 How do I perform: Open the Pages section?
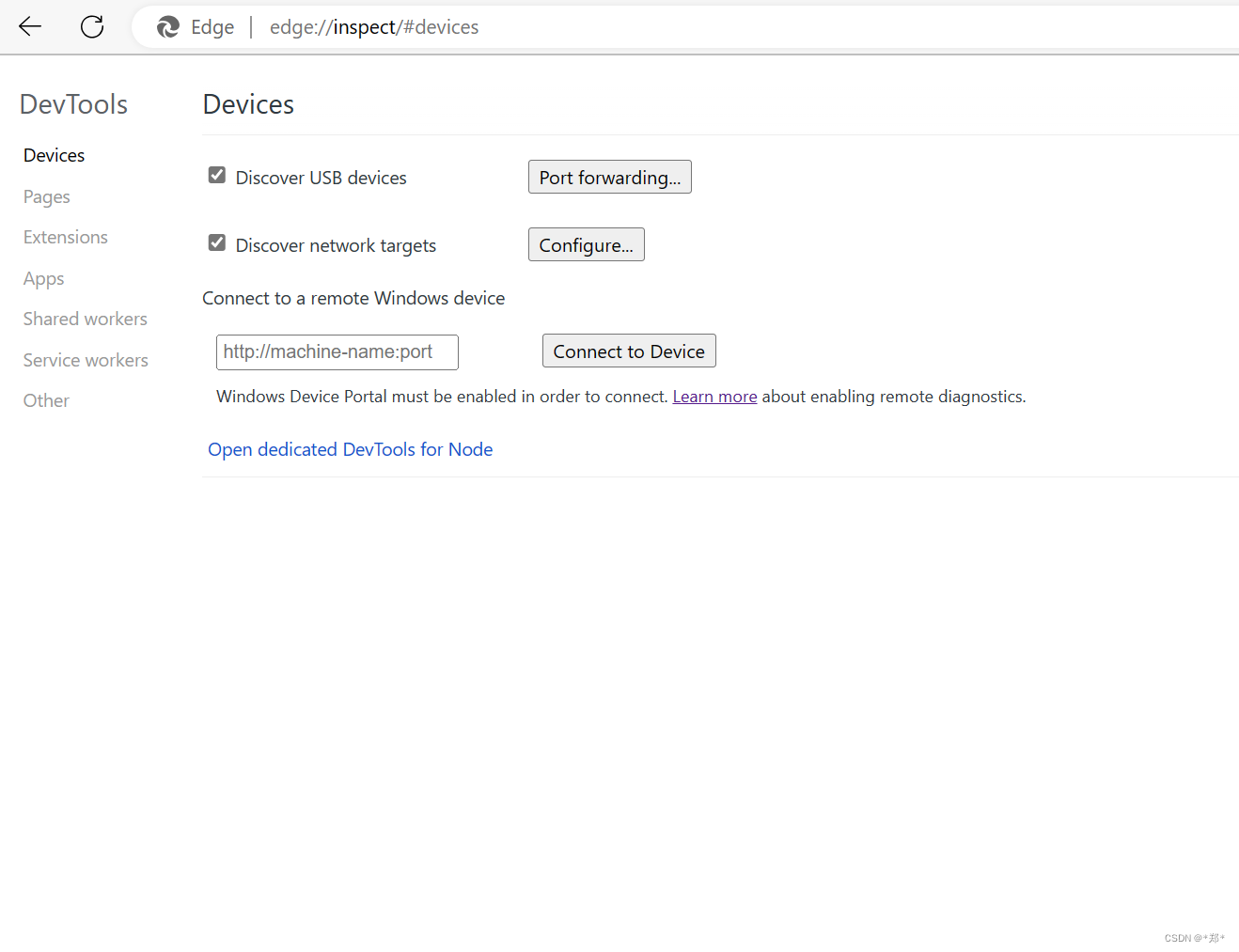pyautogui.click(x=47, y=196)
